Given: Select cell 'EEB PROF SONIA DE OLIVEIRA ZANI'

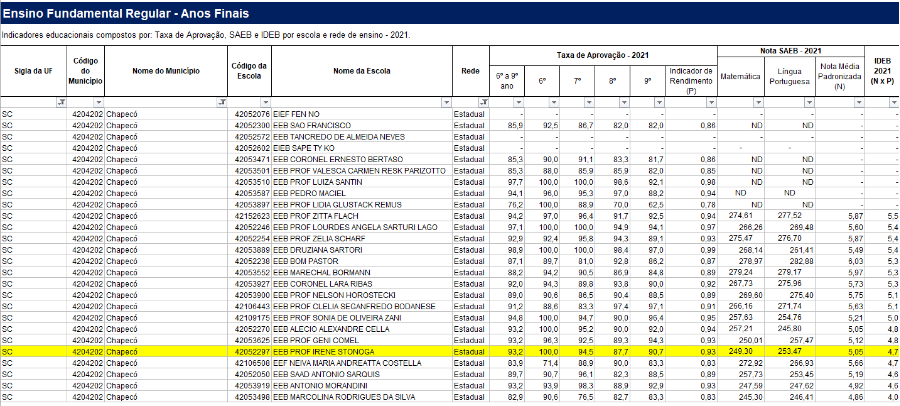Looking at the screenshot, I should (362, 318).
